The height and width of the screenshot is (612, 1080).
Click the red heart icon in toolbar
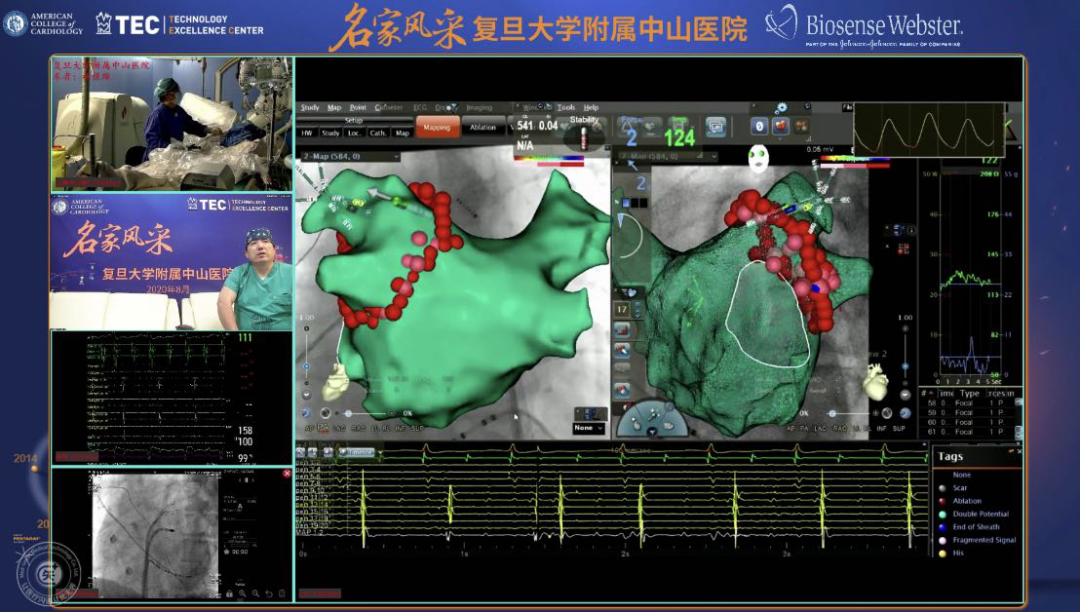click(x=781, y=126)
